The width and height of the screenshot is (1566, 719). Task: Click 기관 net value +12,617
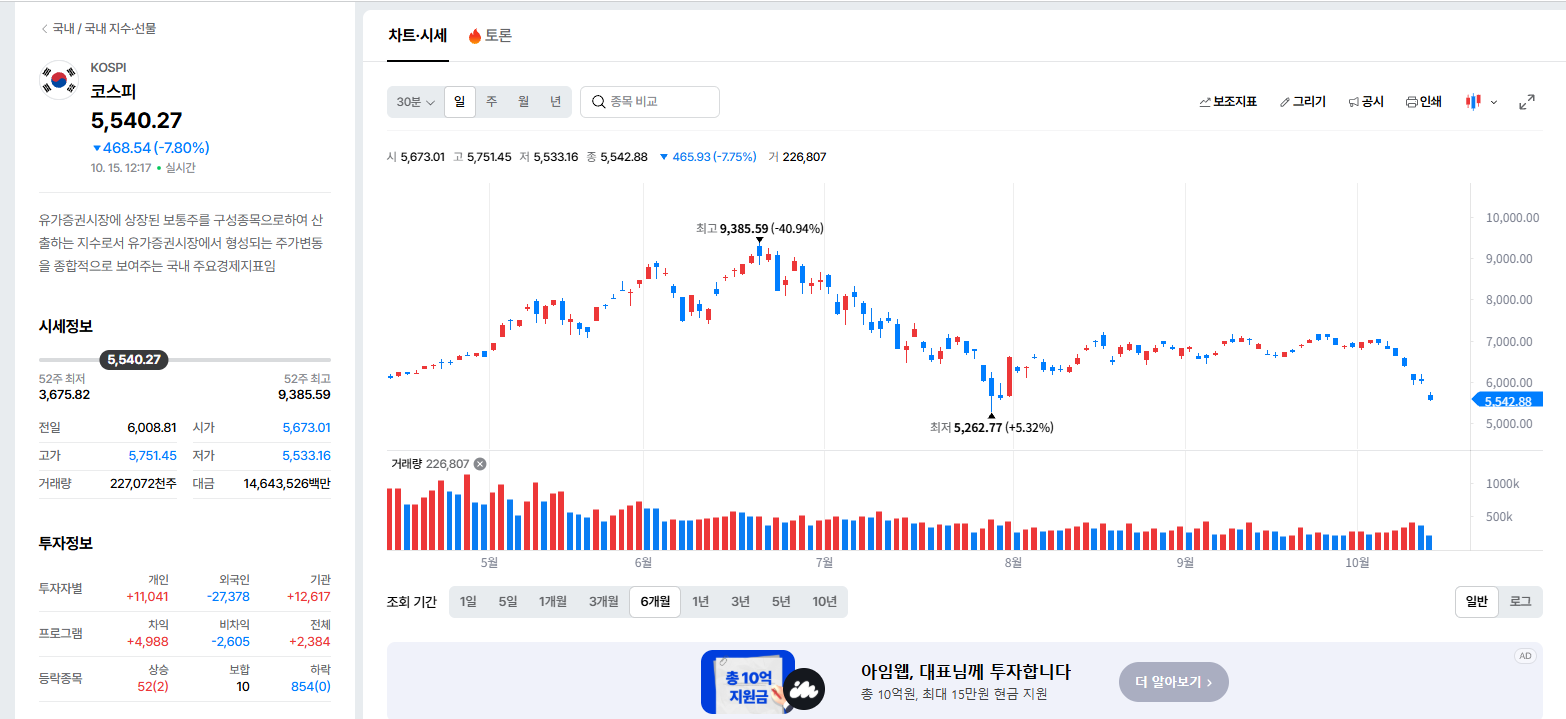[x=309, y=597]
